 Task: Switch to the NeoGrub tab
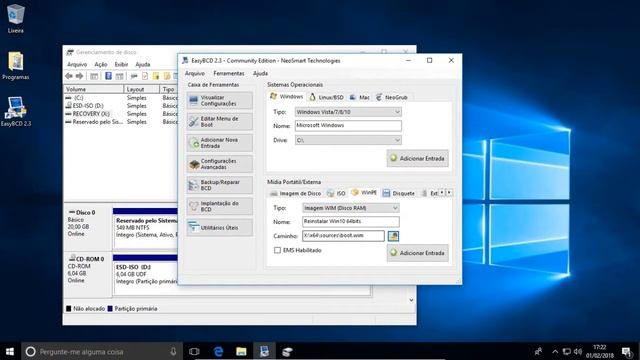pyautogui.click(x=391, y=97)
